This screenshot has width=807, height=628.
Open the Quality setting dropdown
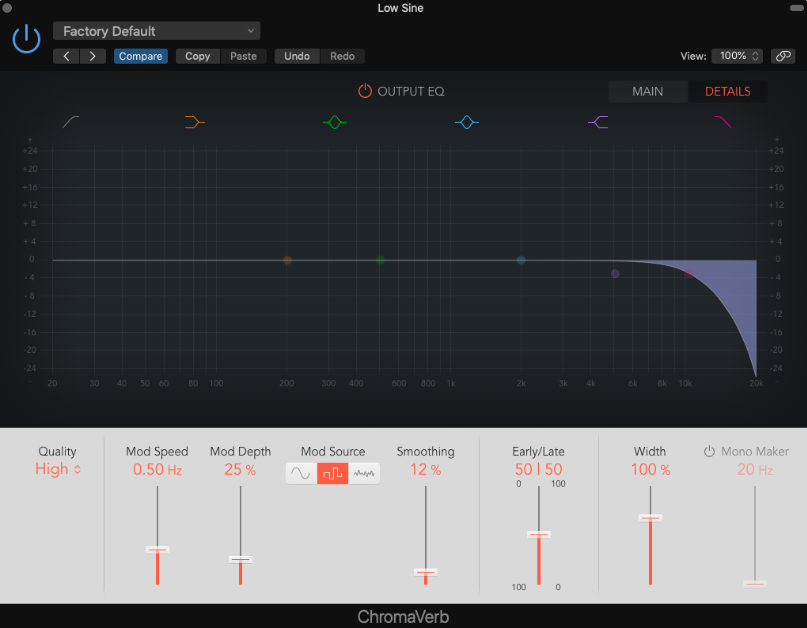(x=58, y=468)
